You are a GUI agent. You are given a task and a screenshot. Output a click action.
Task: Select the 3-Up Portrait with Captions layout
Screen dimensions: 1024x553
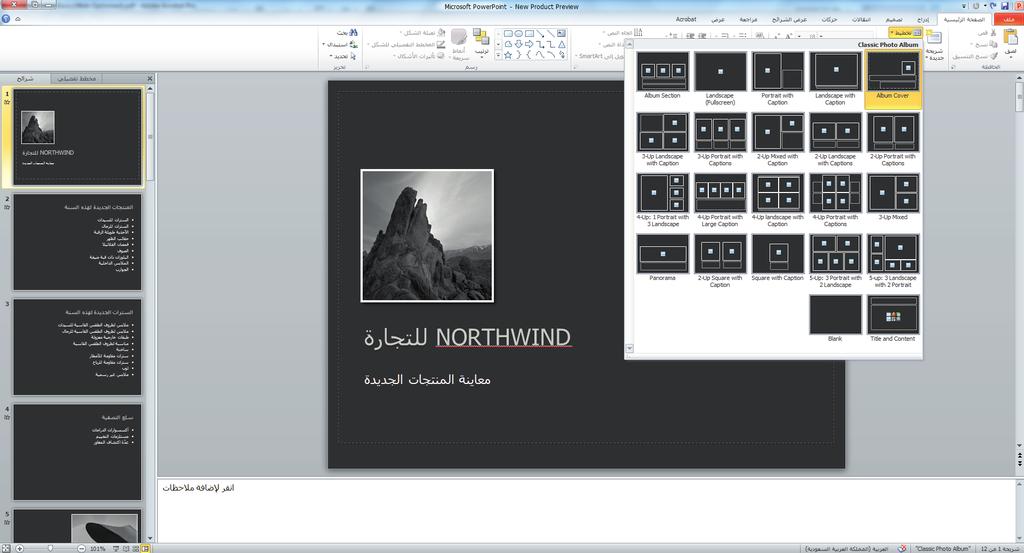(x=720, y=139)
